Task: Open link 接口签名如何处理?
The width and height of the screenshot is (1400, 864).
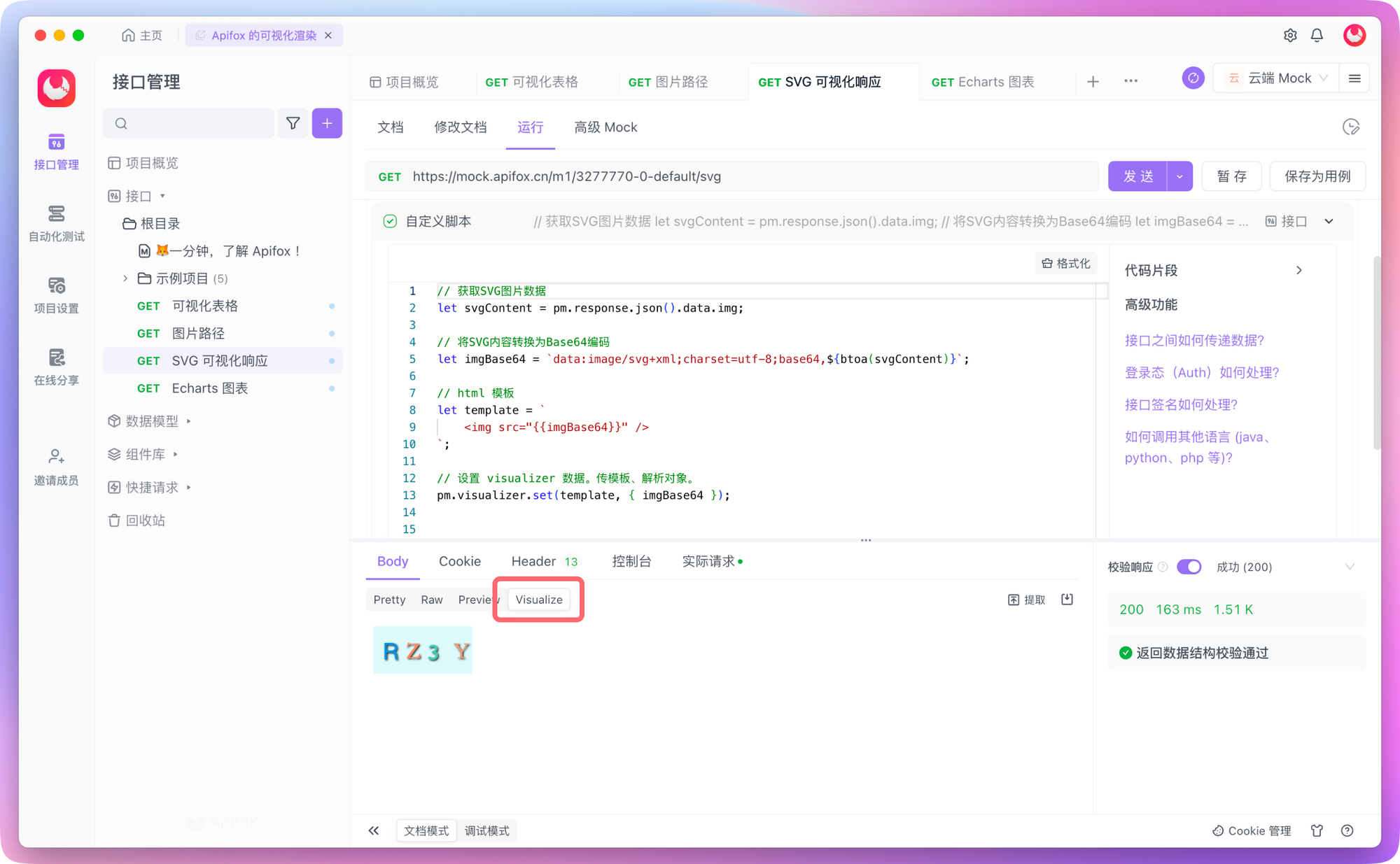Action: (1181, 404)
